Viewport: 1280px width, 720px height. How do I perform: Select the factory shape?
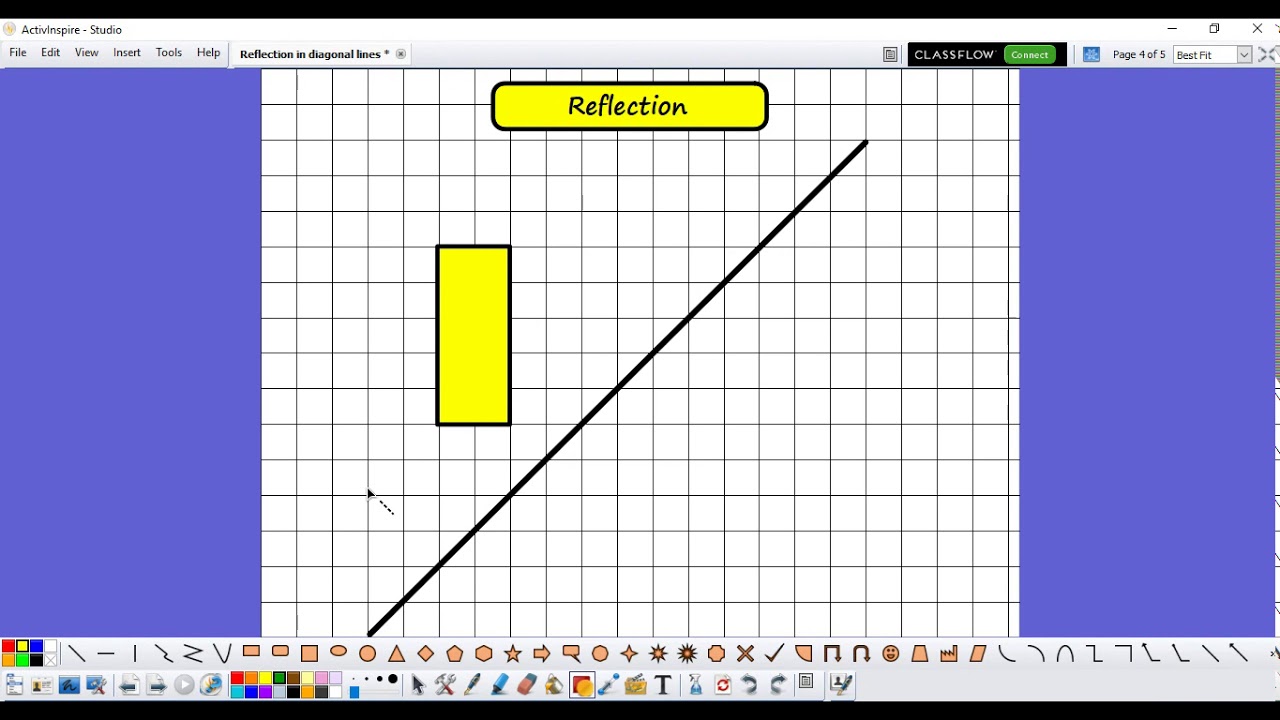[949, 654]
